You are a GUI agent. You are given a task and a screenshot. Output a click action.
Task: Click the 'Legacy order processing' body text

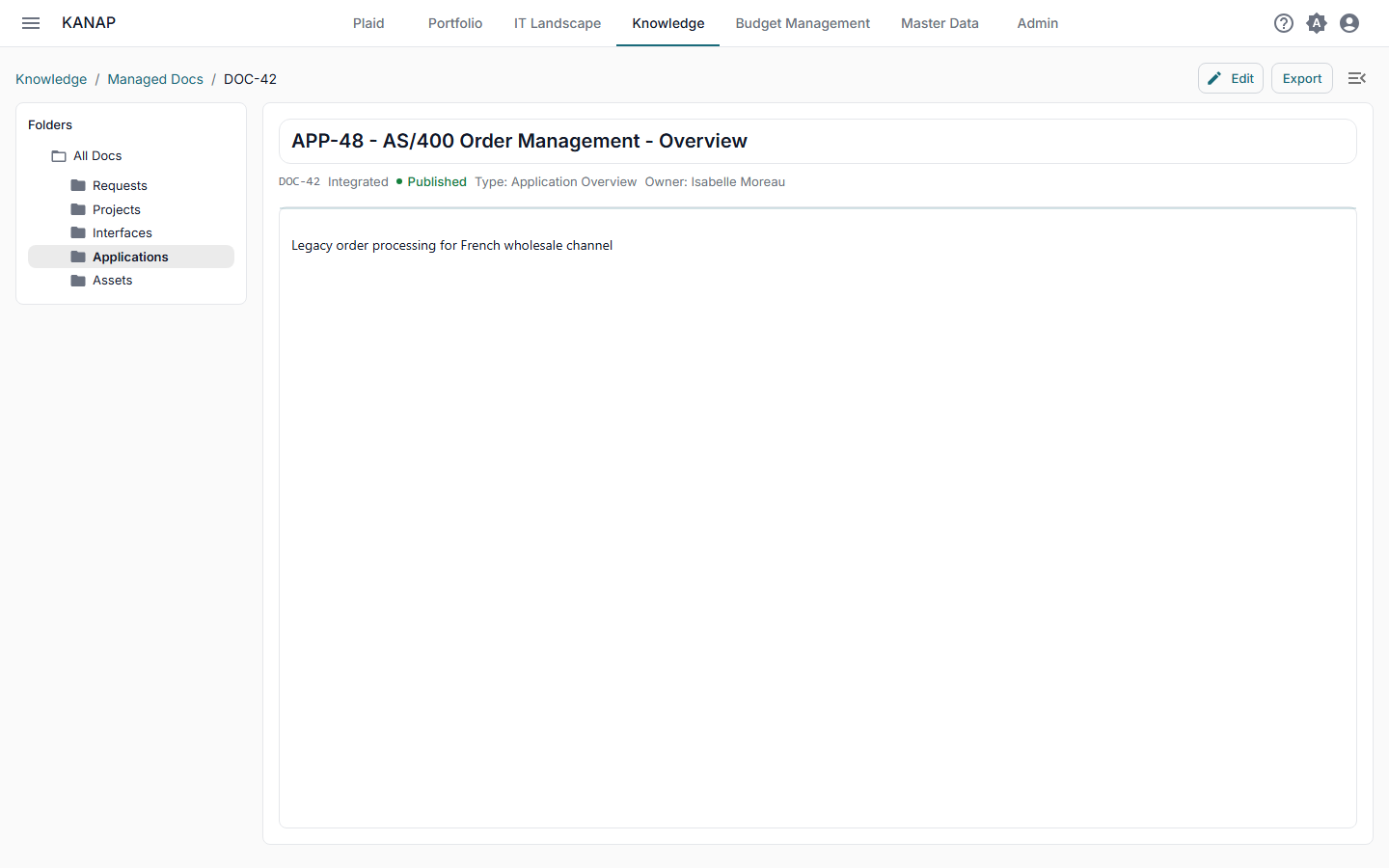tap(452, 245)
